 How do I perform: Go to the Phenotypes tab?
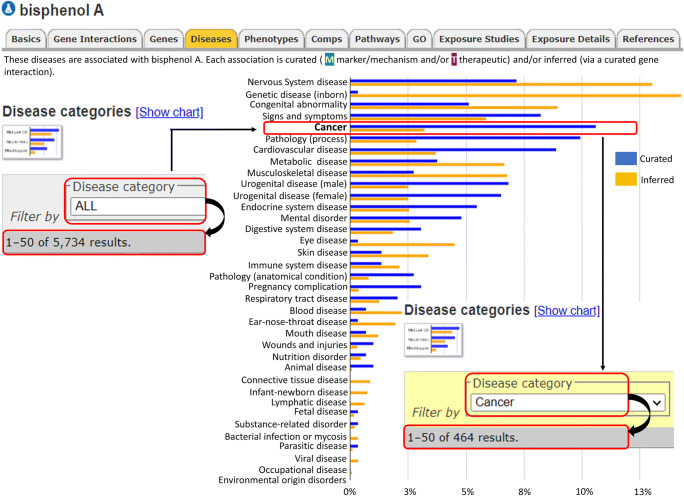click(x=271, y=39)
